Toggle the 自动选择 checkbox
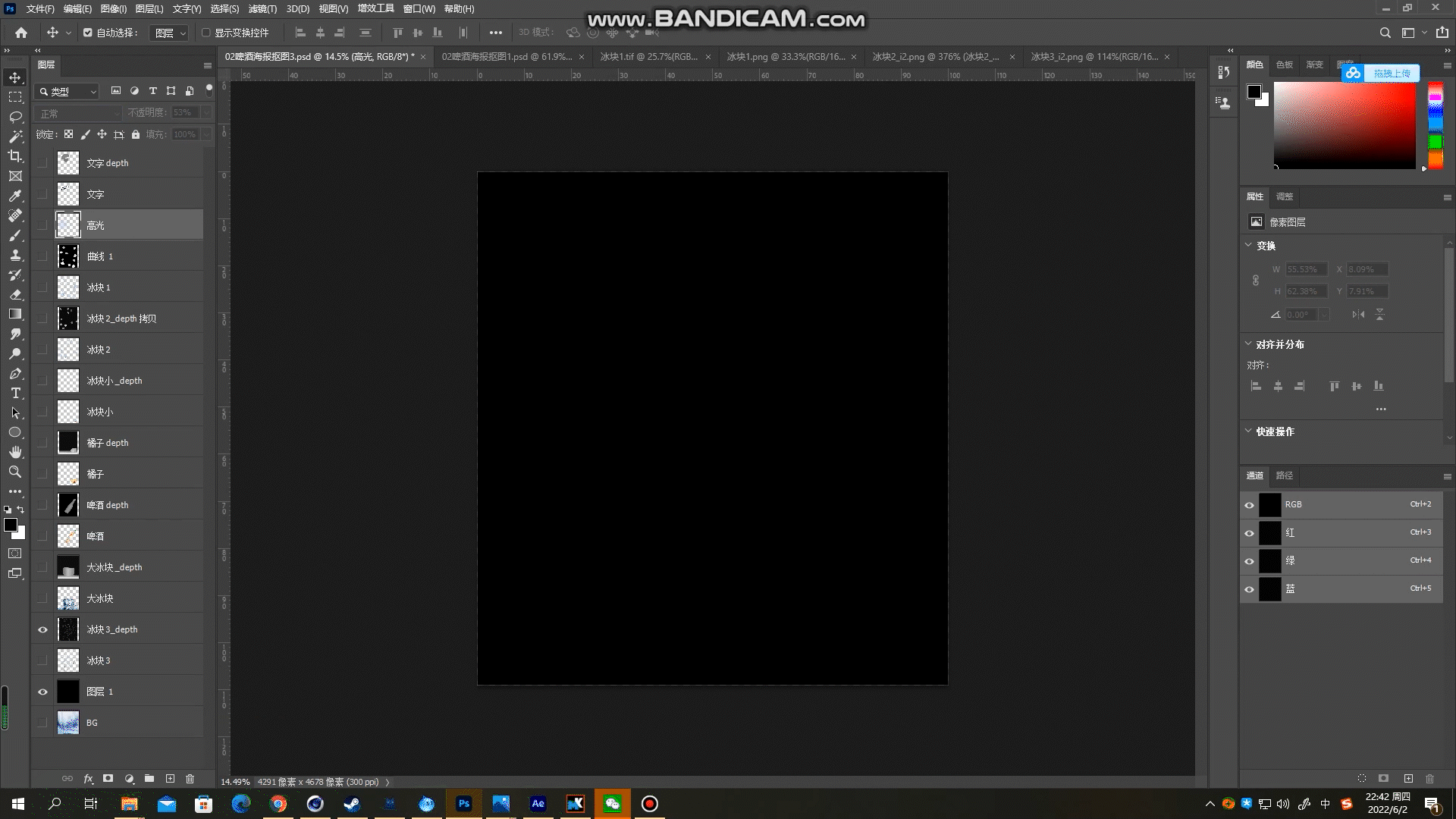This screenshot has width=1456, height=819. pyautogui.click(x=88, y=33)
